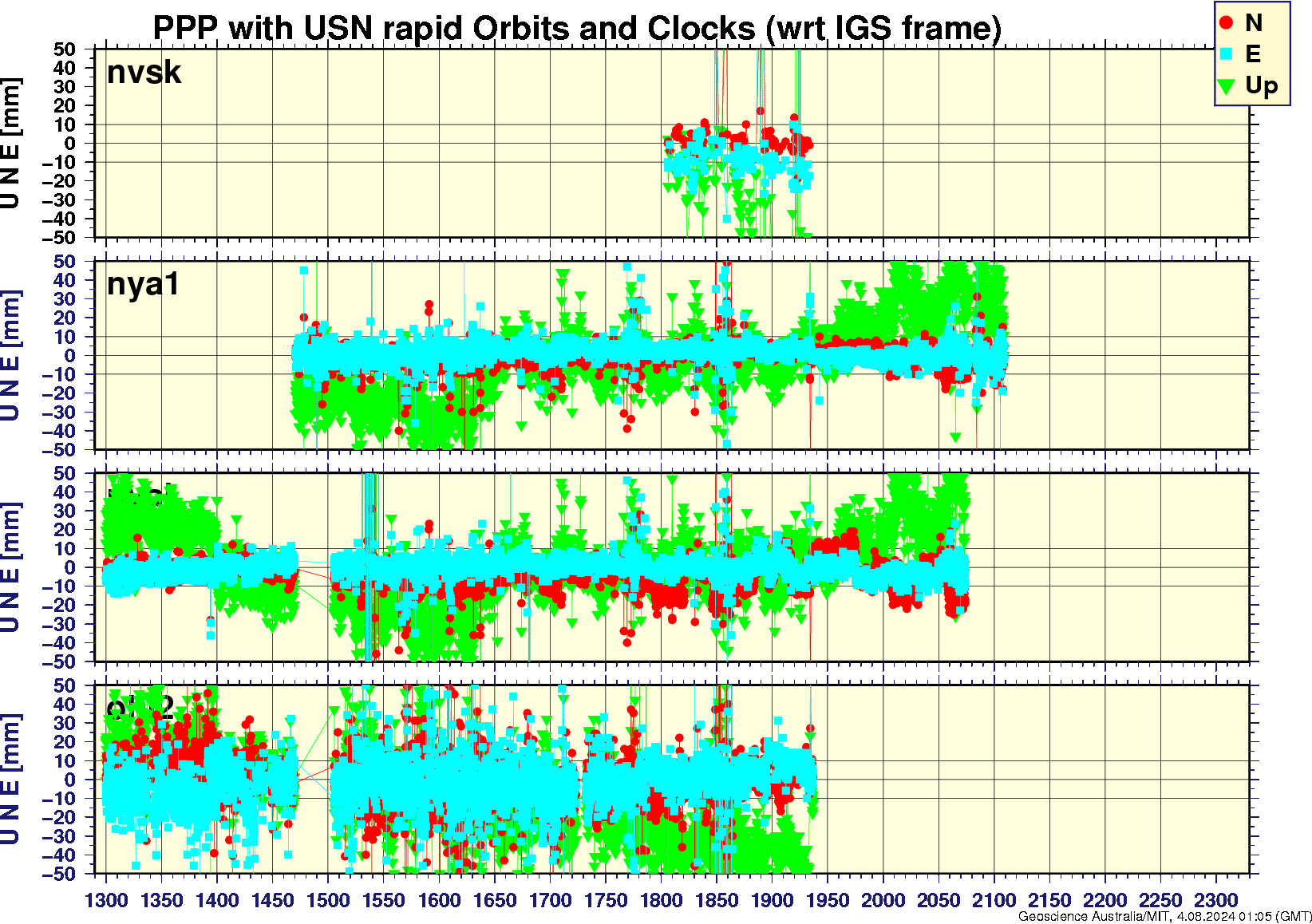The image size is (1312, 924).
Task: Click the 0 y-tick of the nya1 panel
Action: click(71, 356)
